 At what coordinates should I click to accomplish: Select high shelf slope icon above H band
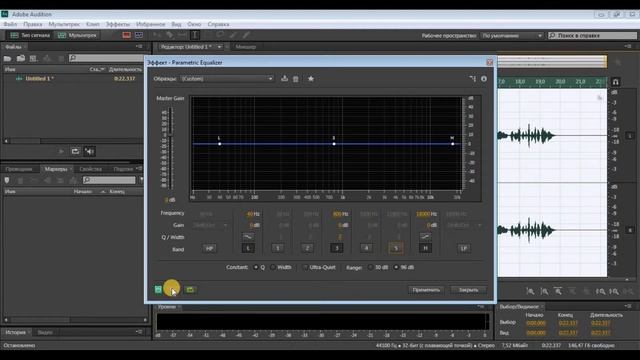click(x=425, y=237)
